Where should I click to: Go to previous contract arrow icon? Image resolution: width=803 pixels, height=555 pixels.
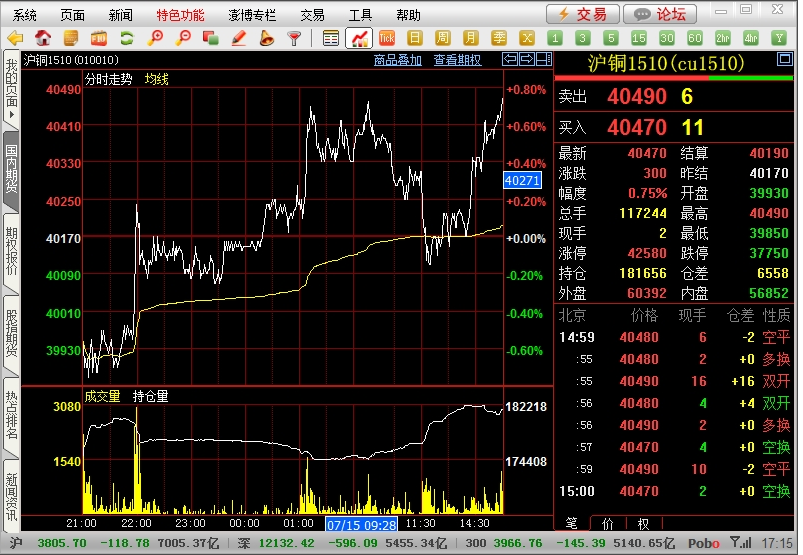[510, 59]
